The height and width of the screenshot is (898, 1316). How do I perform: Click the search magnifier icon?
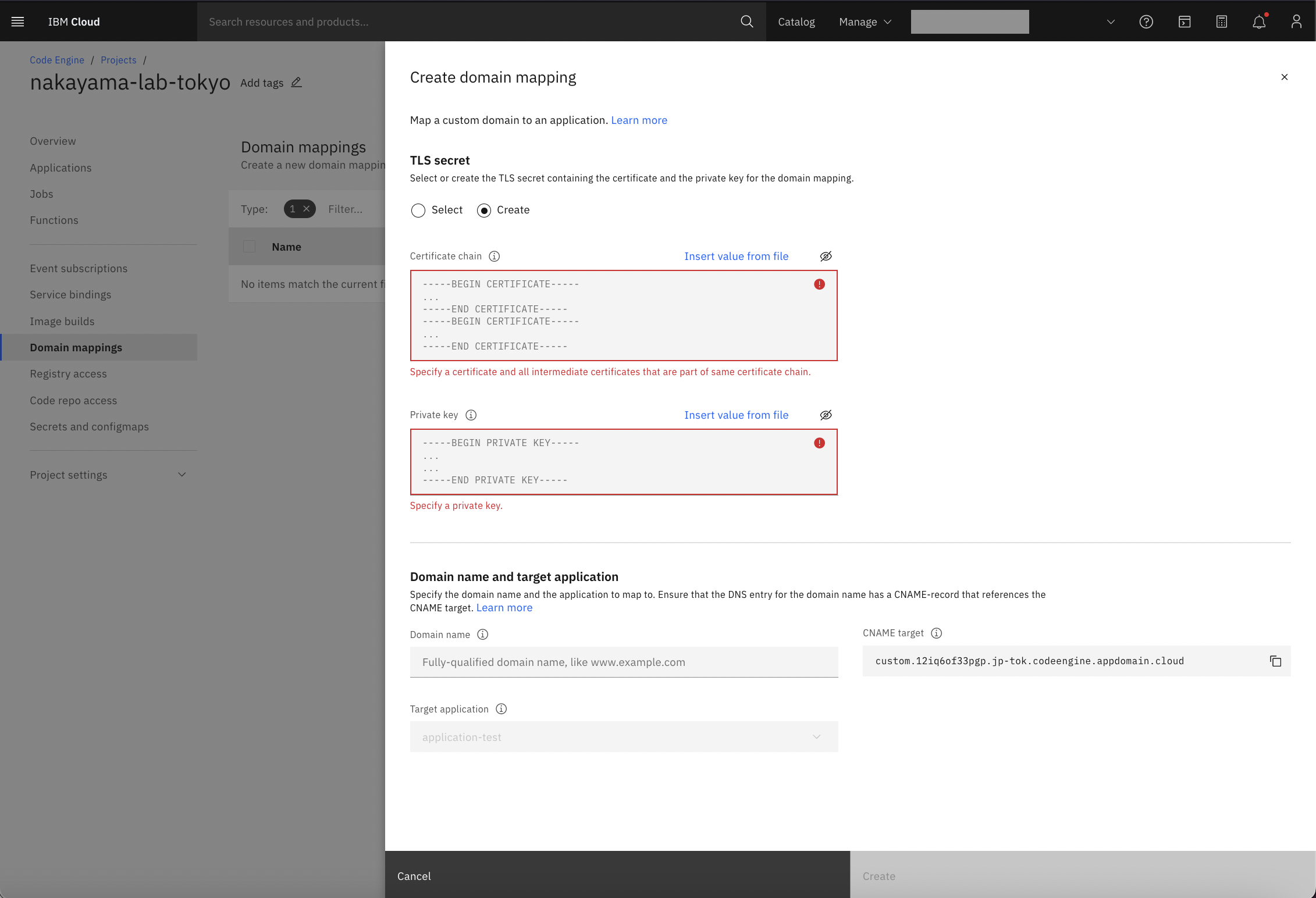pos(747,22)
